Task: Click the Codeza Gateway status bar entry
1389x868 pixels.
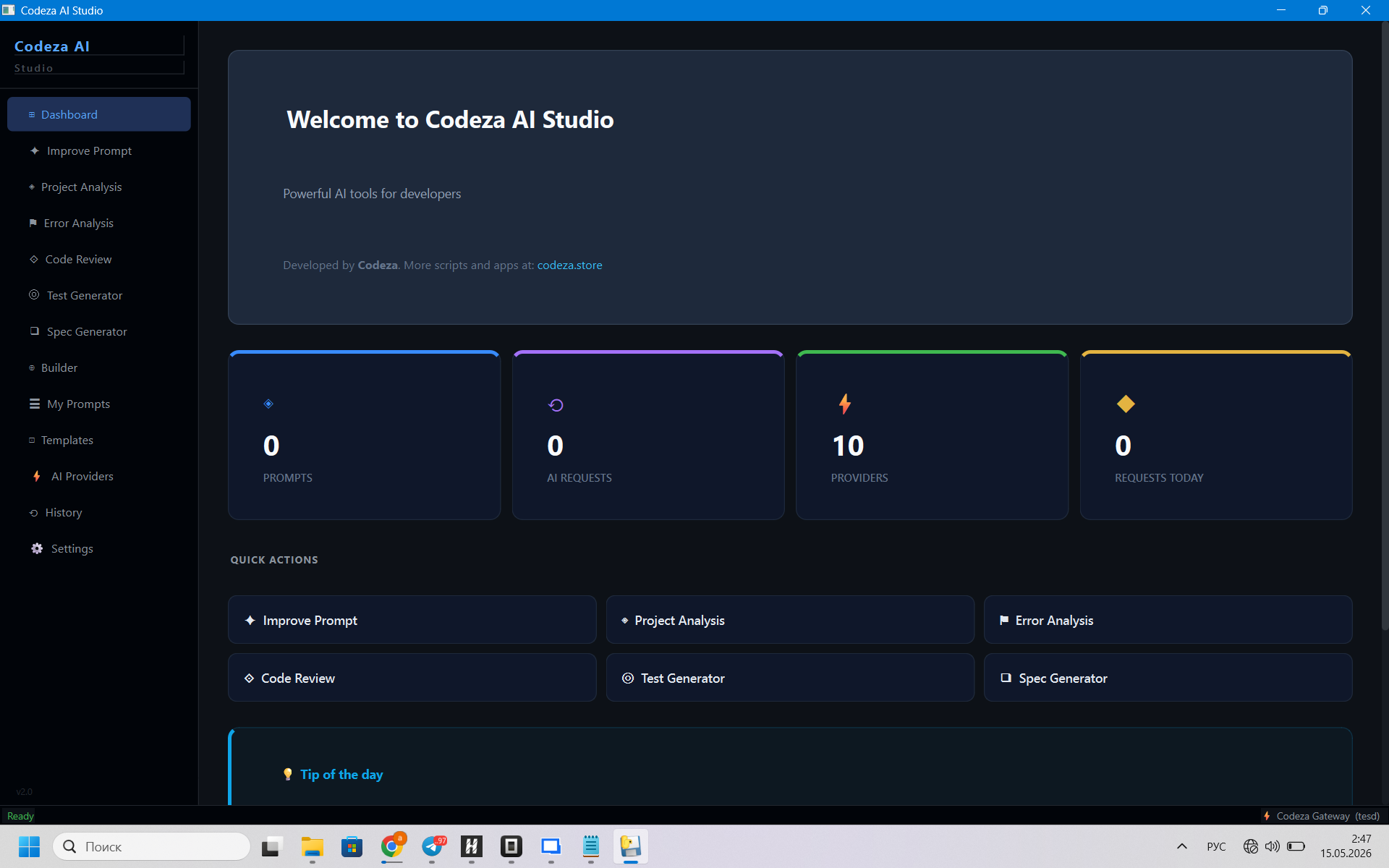Action: point(1321,816)
